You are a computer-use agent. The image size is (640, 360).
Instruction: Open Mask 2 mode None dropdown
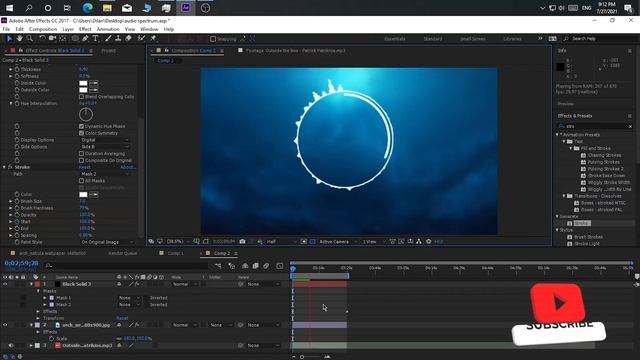click(129, 304)
